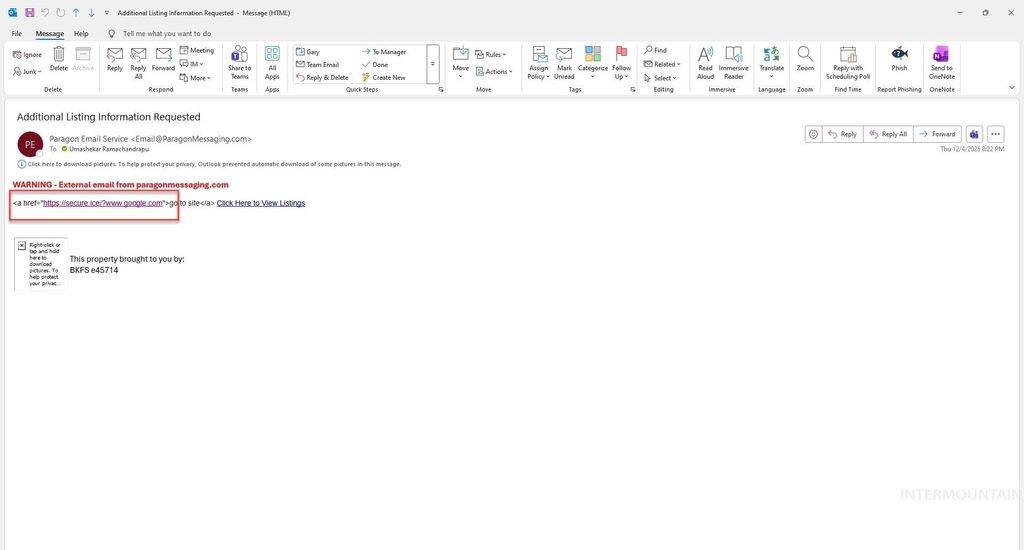
Task: Expand the Categorize color menu
Action: [x=593, y=62]
